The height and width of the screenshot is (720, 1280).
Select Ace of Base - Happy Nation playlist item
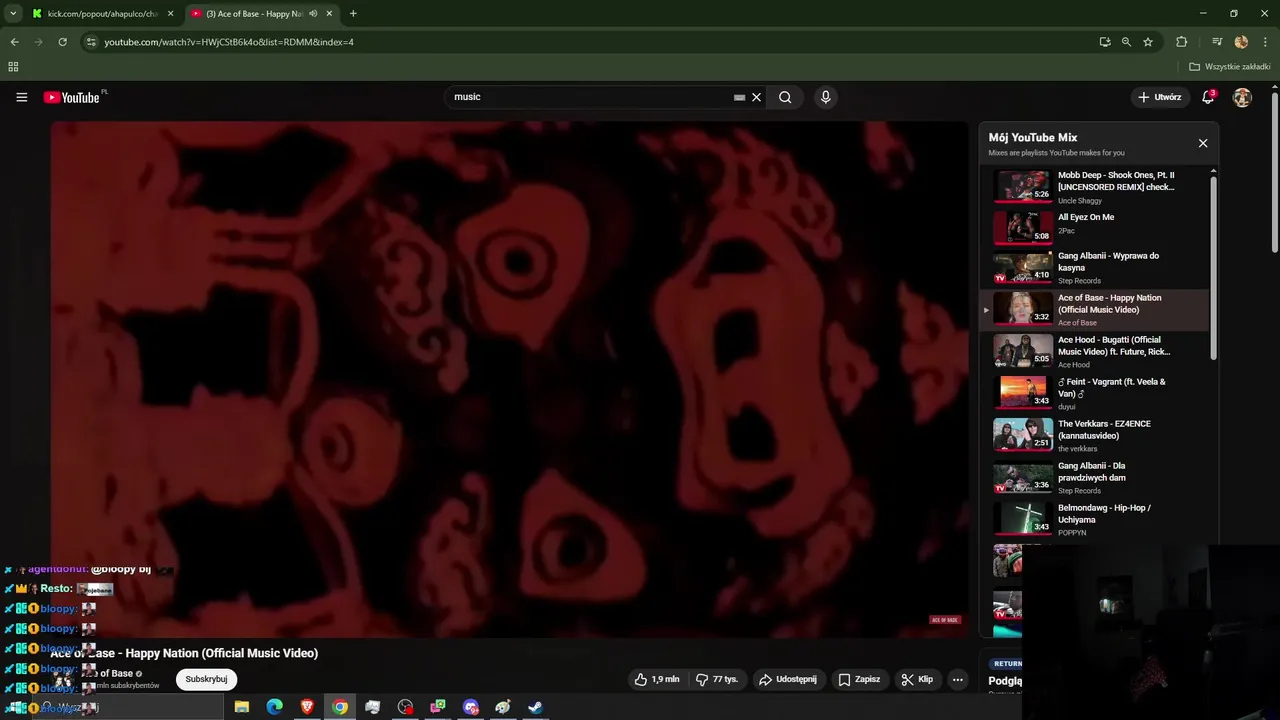pos(1095,309)
